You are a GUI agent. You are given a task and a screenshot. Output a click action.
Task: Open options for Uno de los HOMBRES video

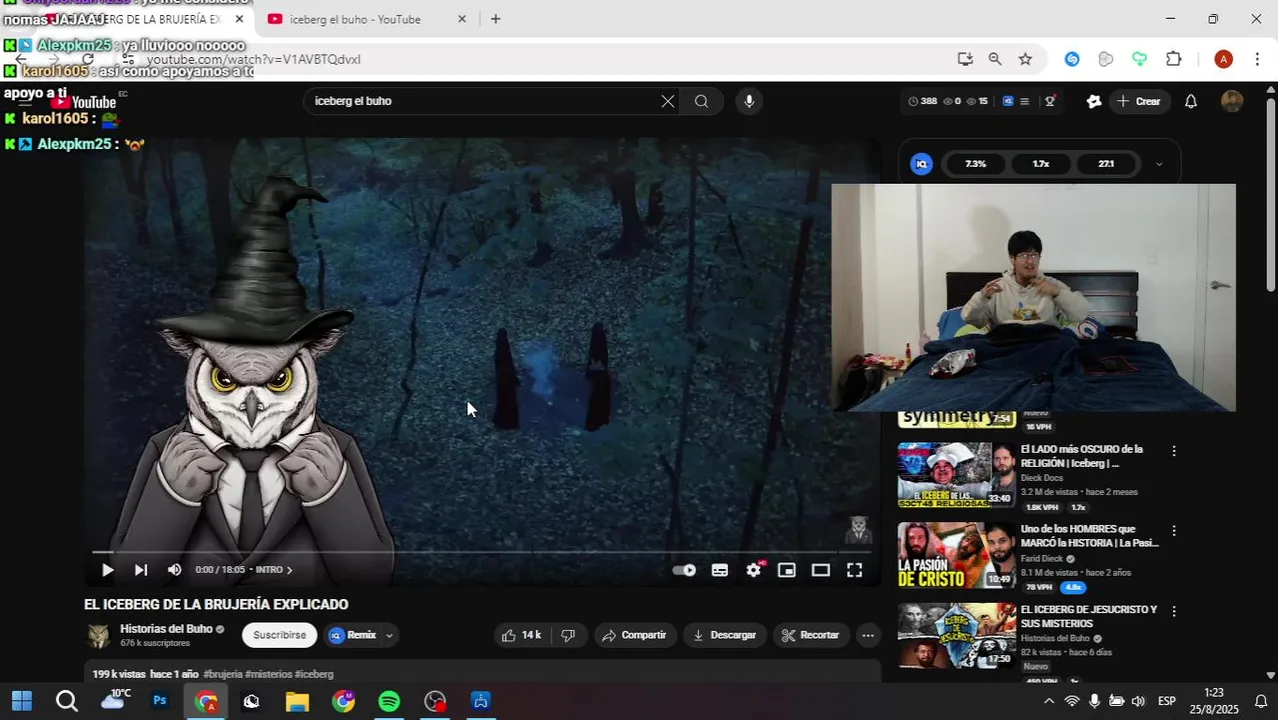coord(1174,531)
